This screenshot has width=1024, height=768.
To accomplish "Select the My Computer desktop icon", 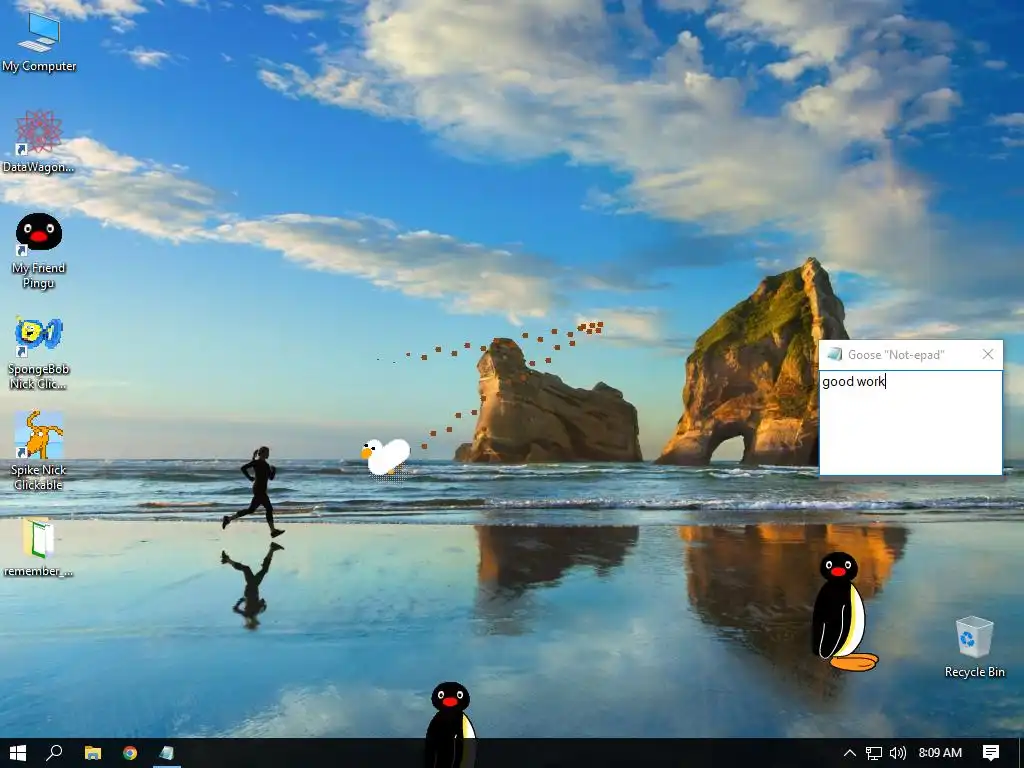I will [39, 41].
